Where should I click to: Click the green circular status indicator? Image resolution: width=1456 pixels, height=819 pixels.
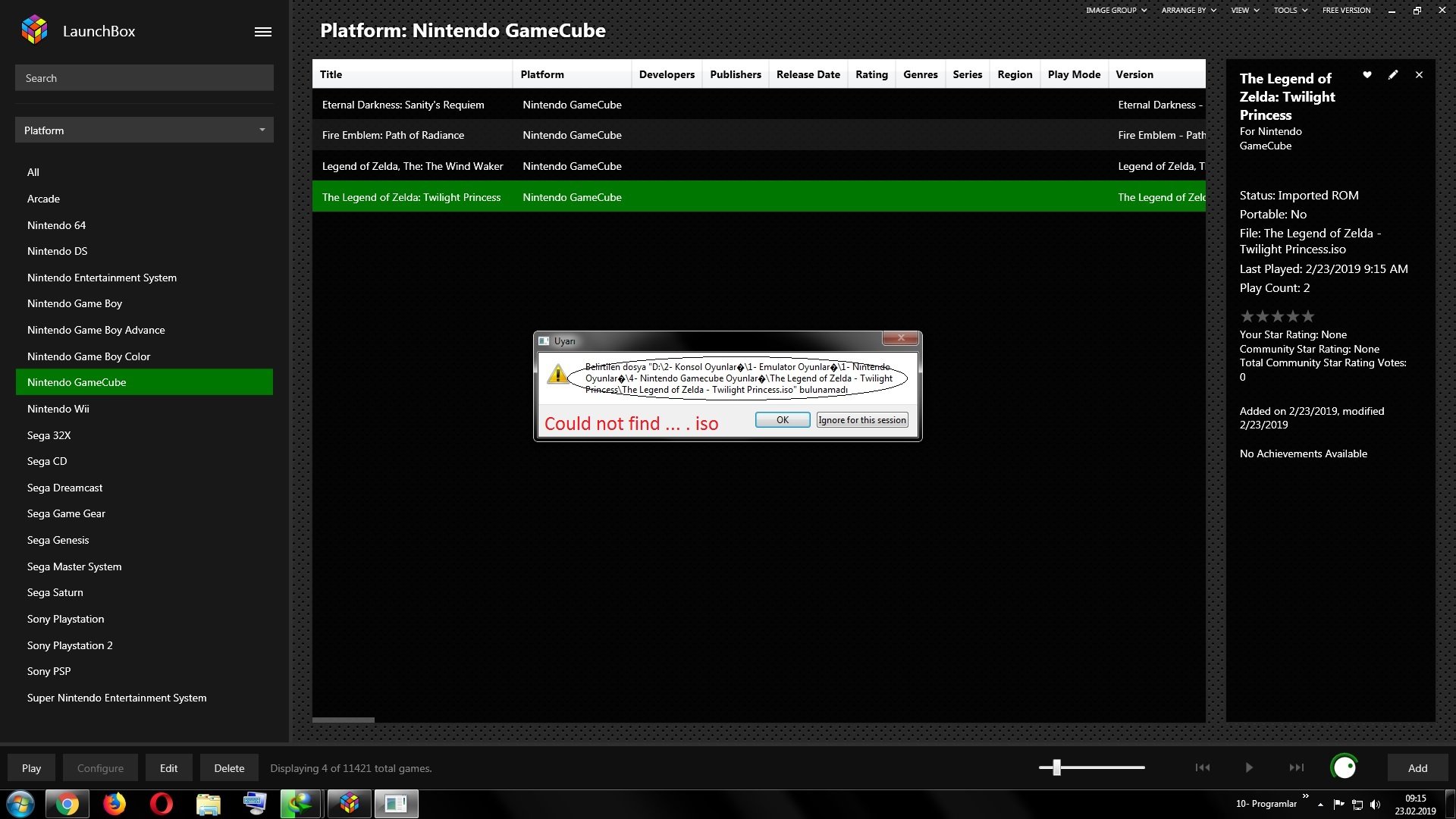click(x=1344, y=767)
